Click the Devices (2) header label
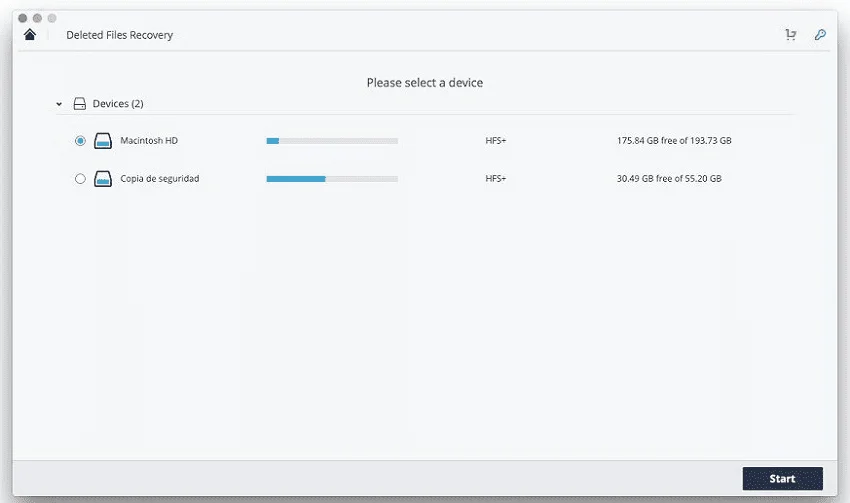The height and width of the screenshot is (503, 850). 118,104
